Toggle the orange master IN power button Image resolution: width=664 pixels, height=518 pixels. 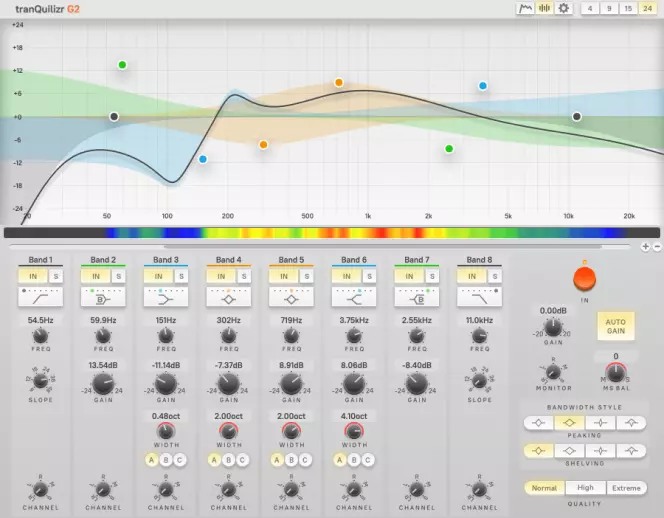click(584, 280)
